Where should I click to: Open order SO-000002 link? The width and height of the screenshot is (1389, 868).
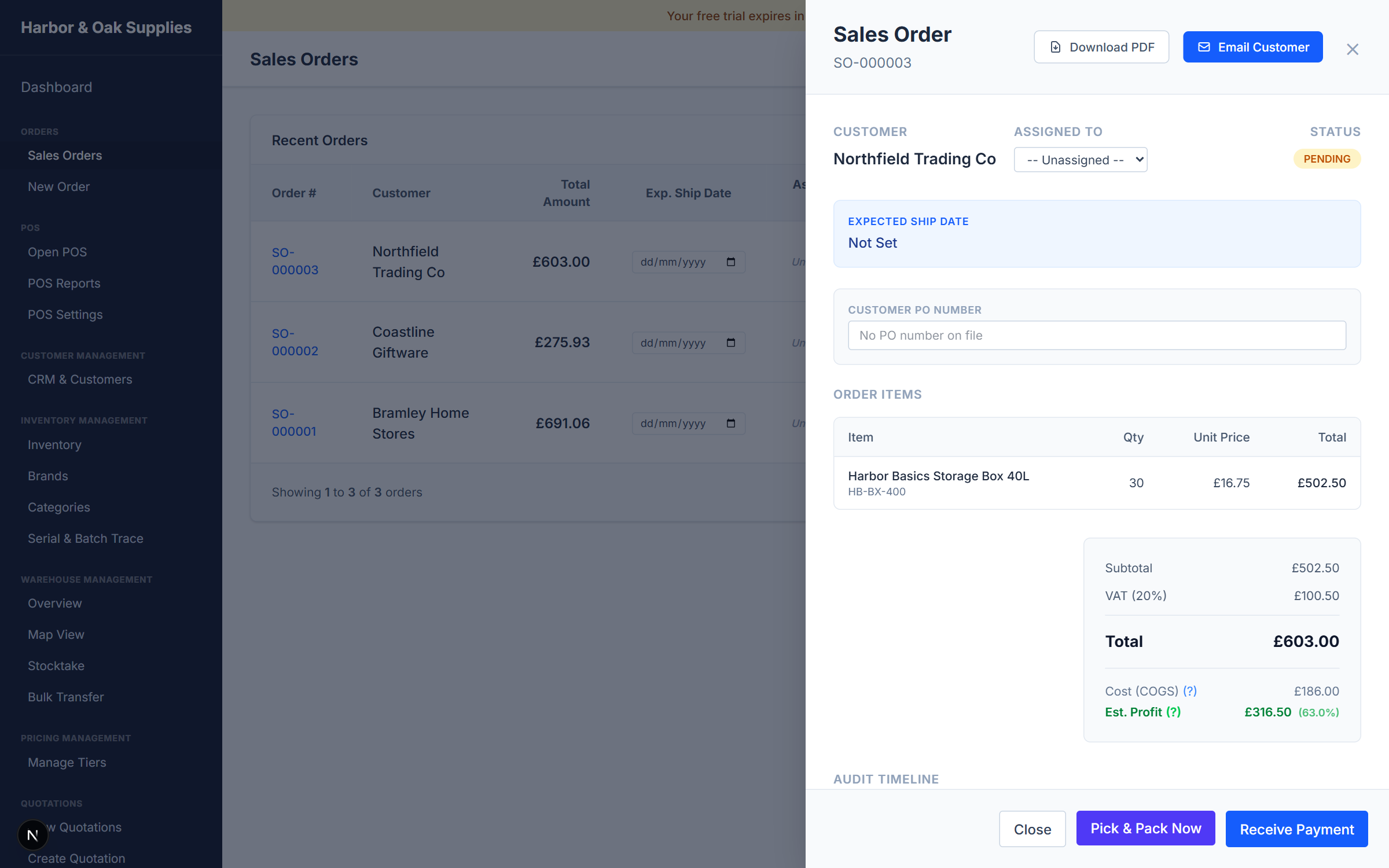point(295,343)
